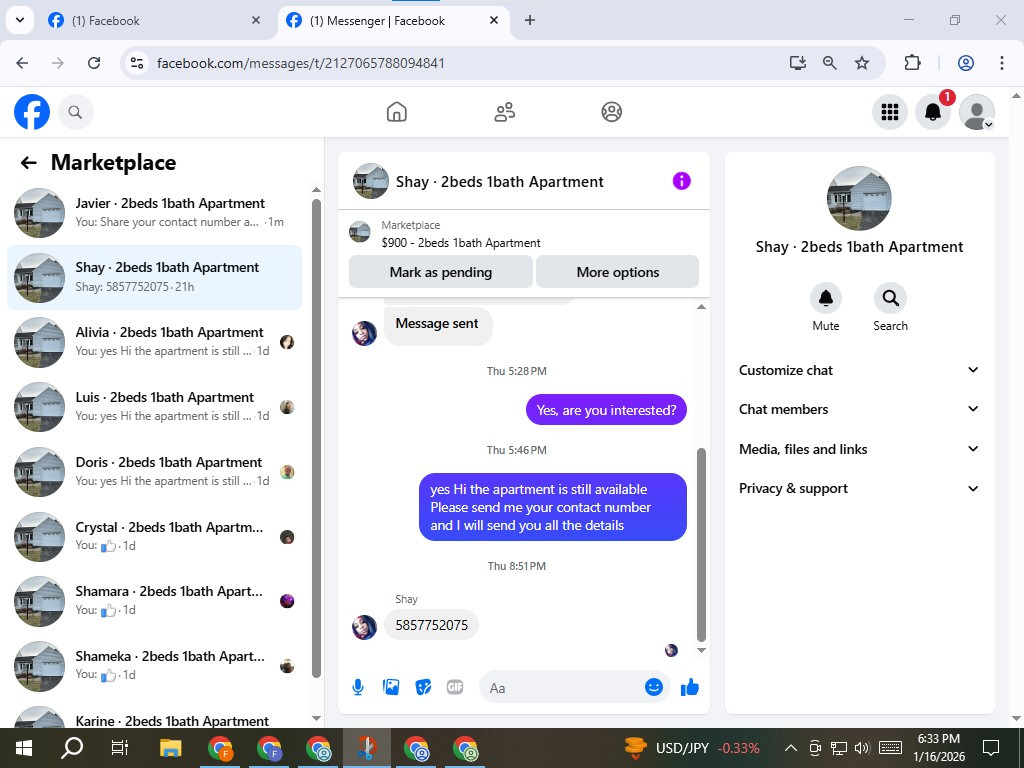The height and width of the screenshot is (768, 1024).
Task: Search in conversation using magnifier icon
Action: click(890, 298)
